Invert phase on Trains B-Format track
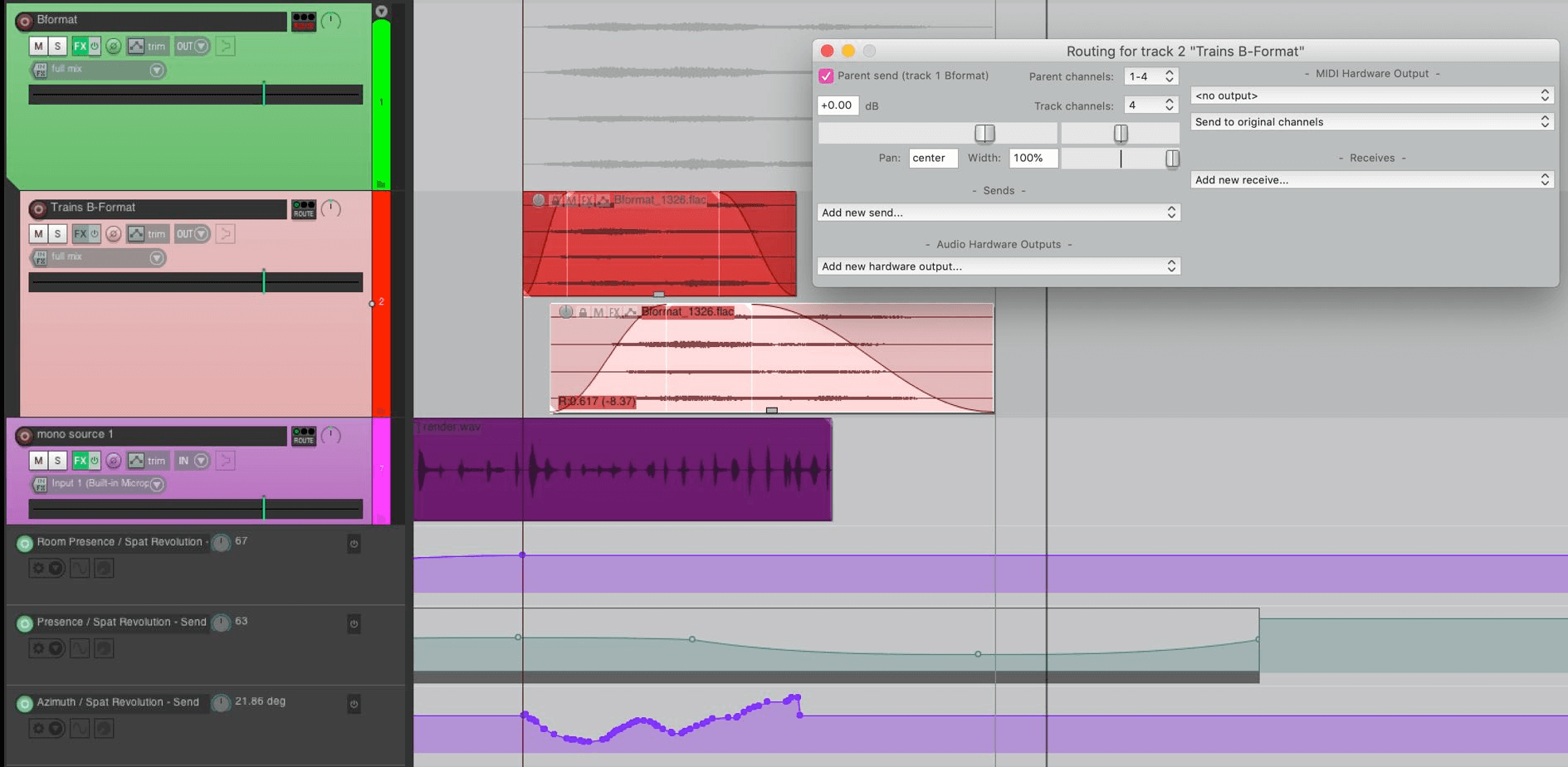 tap(114, 234)
